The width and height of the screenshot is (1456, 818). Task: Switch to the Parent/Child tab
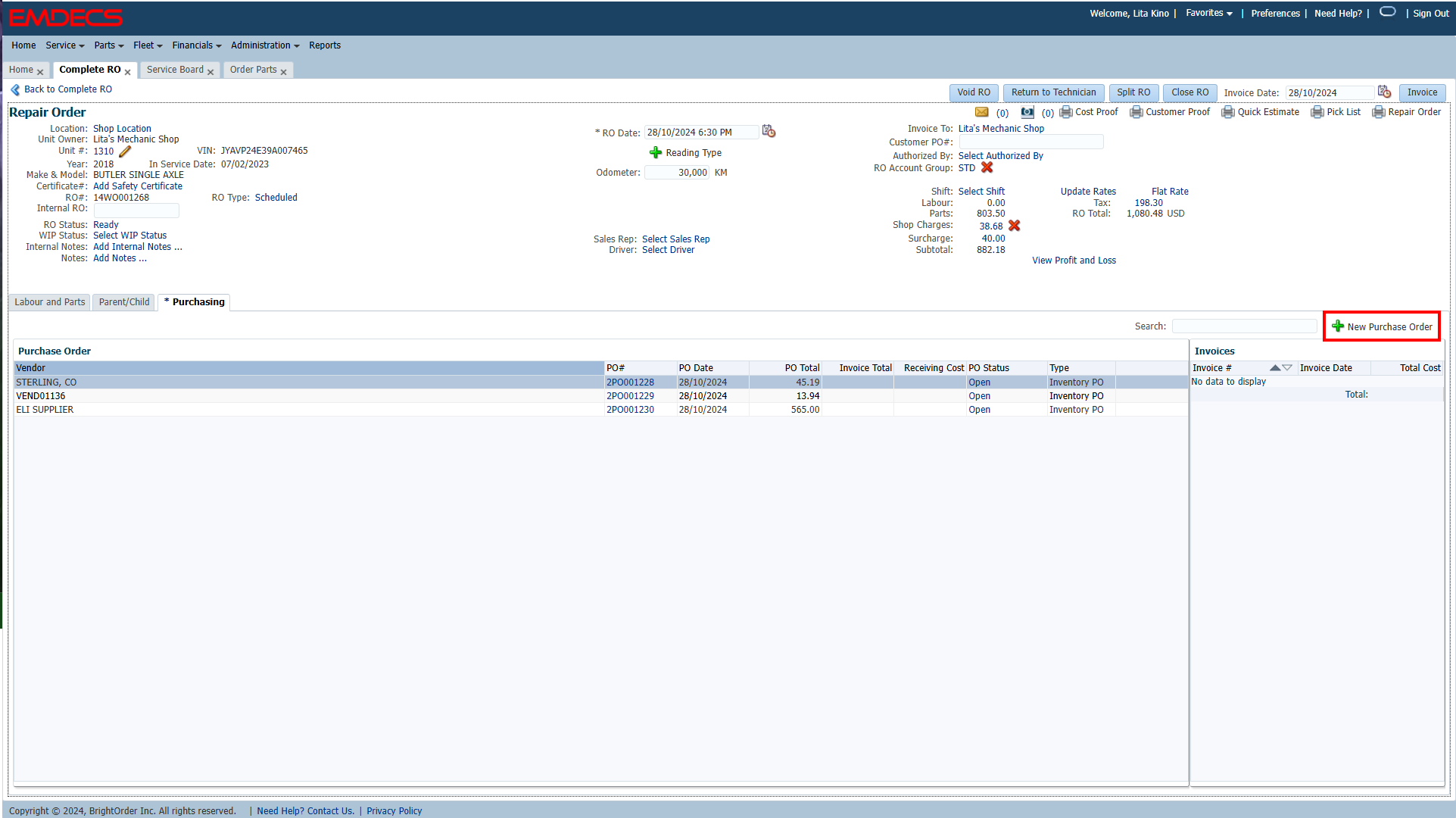pyautogui.click(x=124, y=302)
